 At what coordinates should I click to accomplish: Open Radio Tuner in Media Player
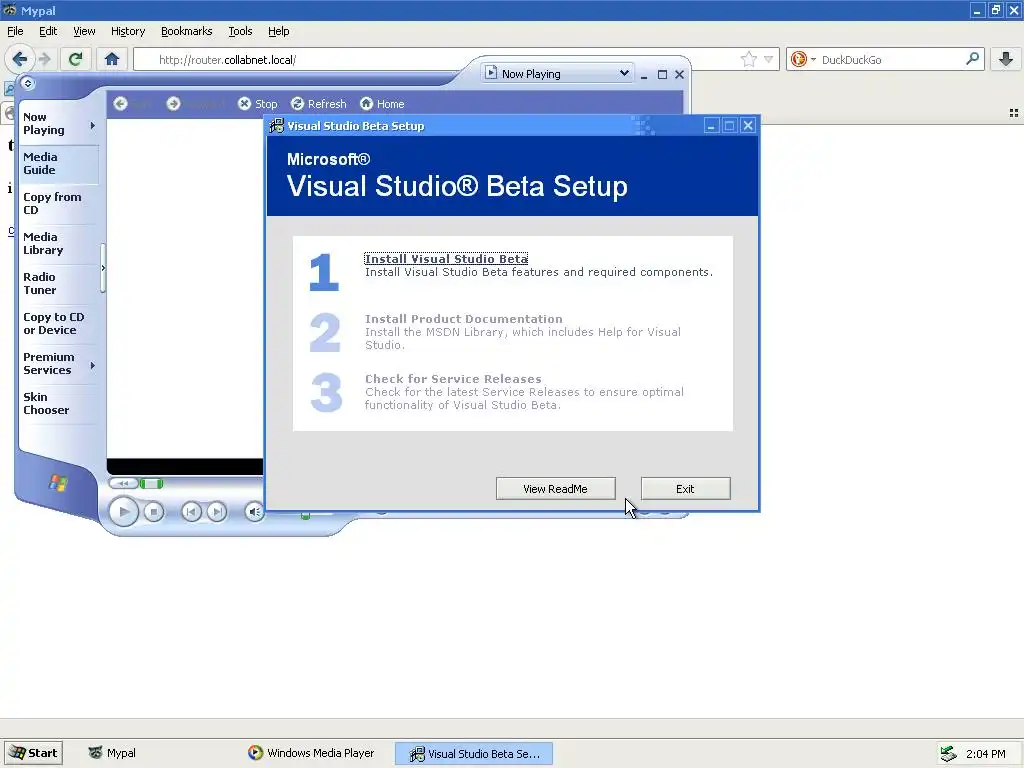coord(39,283)
